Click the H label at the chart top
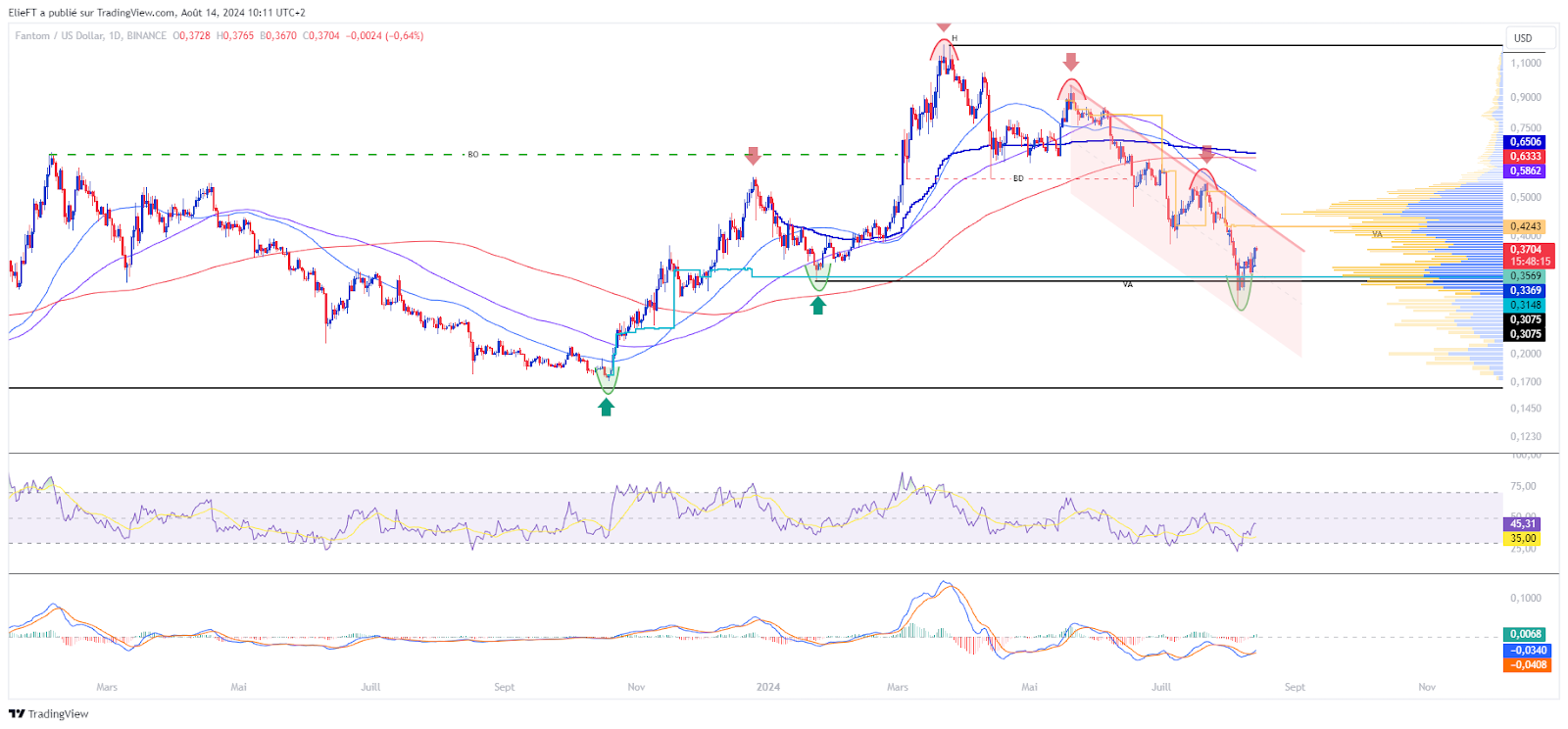Screen dimensions: 1568x729 pos(955,39)
